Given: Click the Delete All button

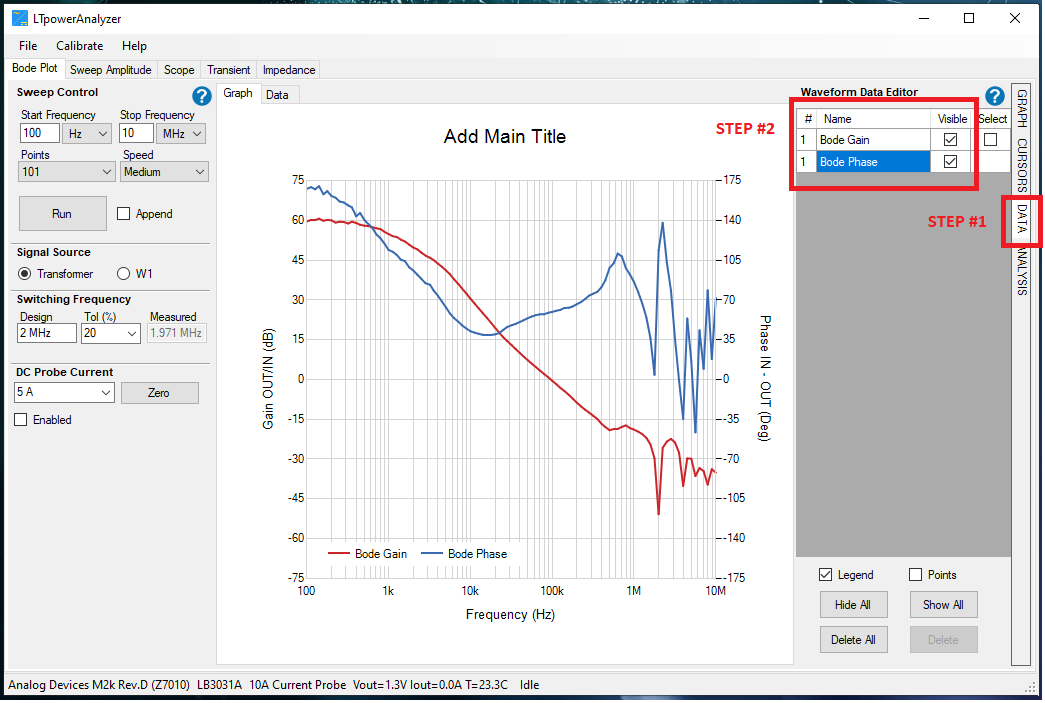Looking at the screenshot, I should (853, 640).
